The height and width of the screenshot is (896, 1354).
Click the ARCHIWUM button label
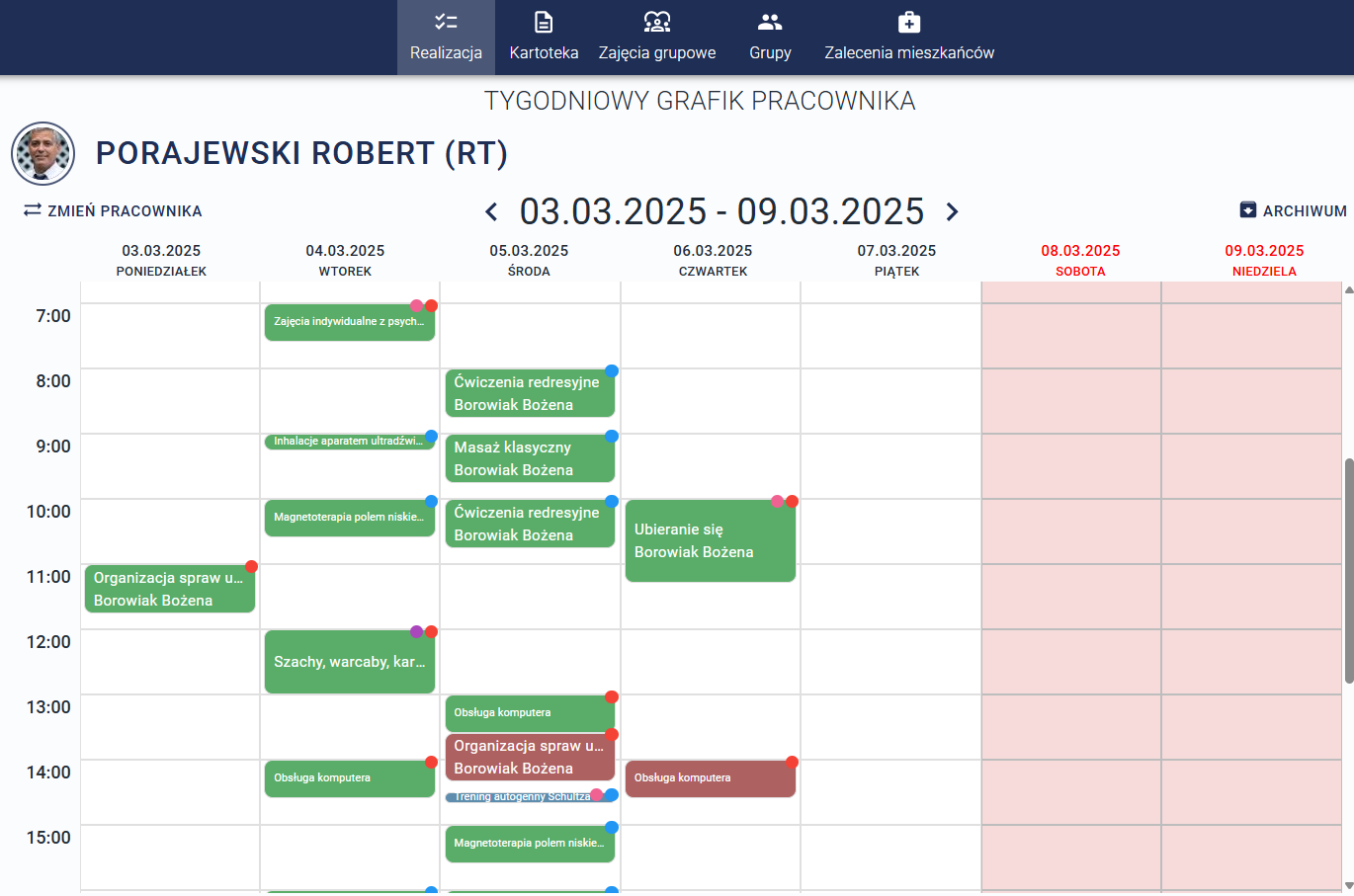tap(1304, 211)
